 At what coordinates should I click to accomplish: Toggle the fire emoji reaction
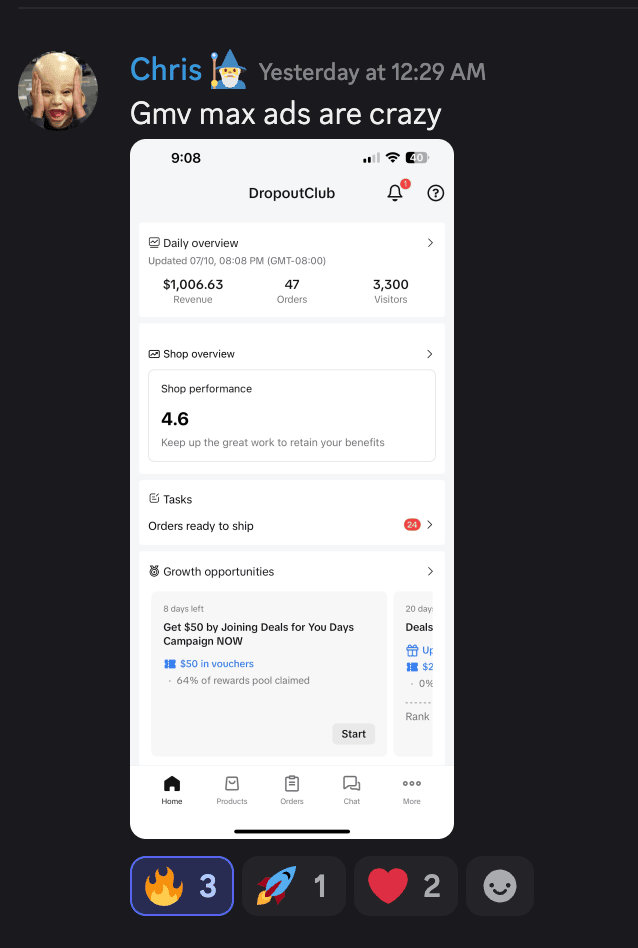181,886
